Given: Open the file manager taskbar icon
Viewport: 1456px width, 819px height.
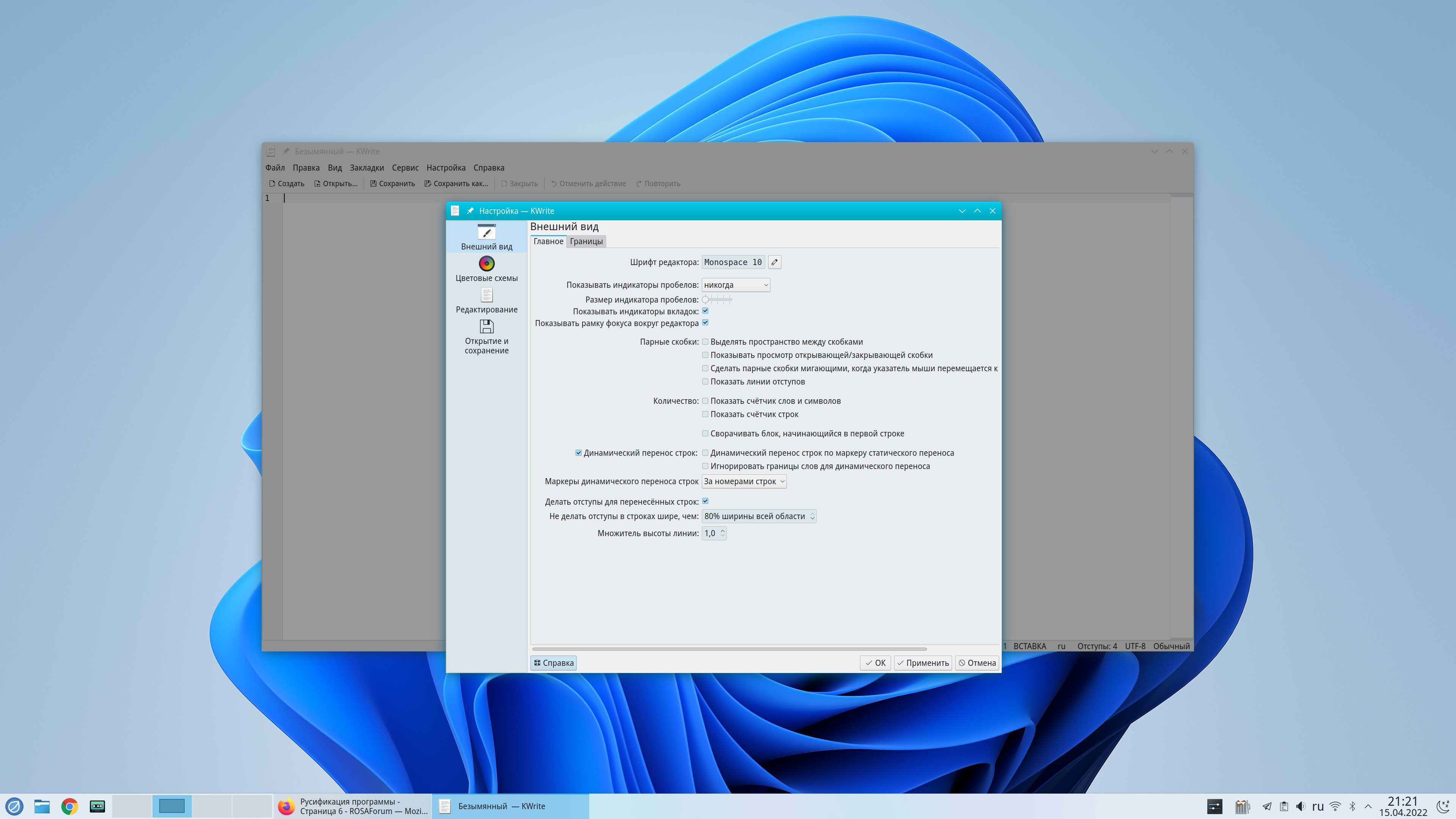Looking at the screenshot, I should (42, 806).
